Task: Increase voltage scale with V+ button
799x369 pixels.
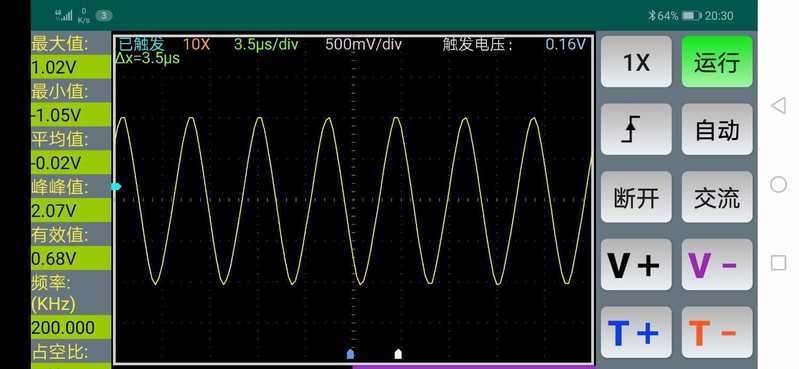Action: click(636, 265)
